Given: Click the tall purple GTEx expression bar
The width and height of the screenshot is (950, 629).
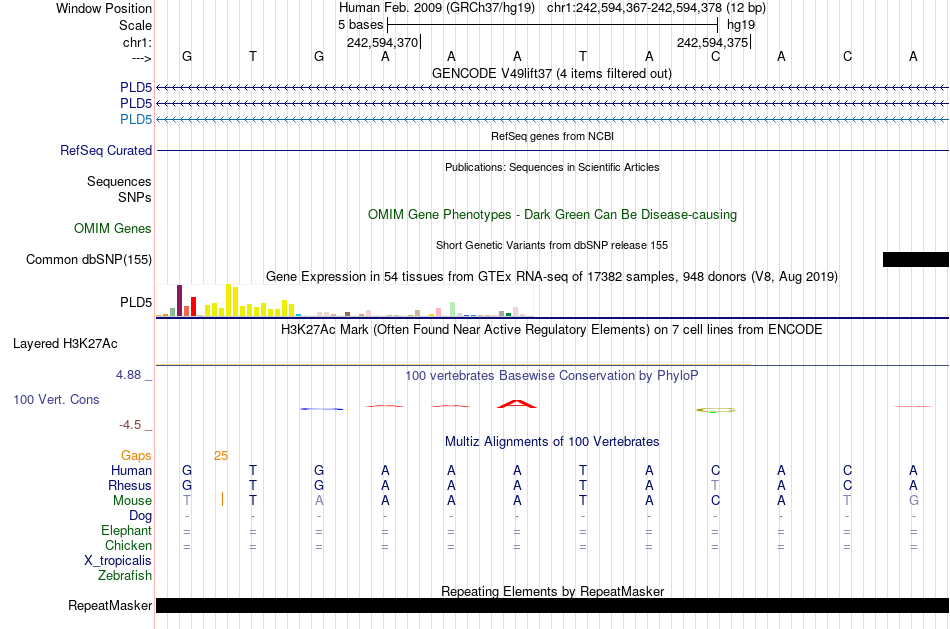Looking at the screenshot, I should [x=179, y=301].
